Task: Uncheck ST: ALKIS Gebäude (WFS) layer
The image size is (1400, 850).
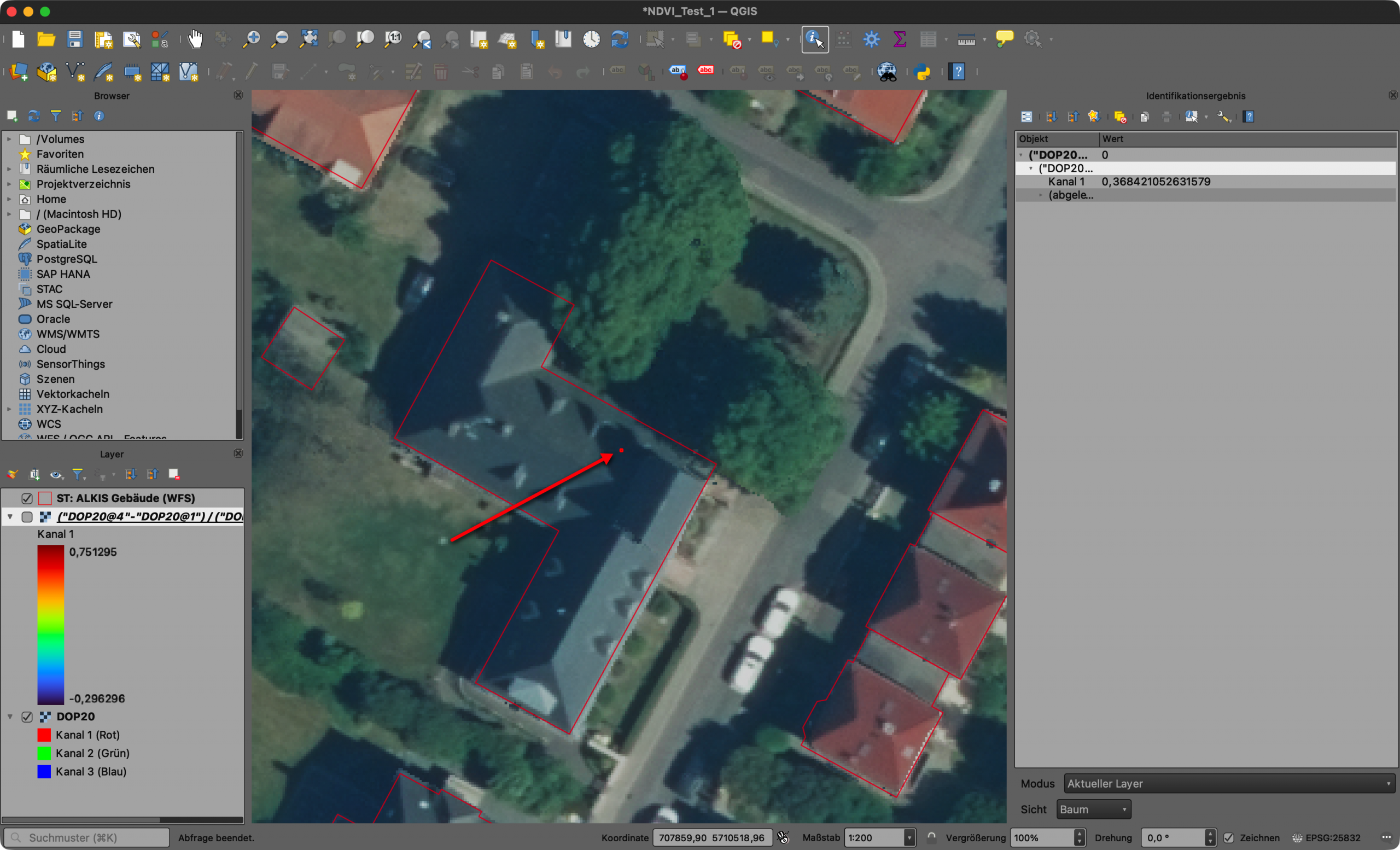Action: pos(27,498)
